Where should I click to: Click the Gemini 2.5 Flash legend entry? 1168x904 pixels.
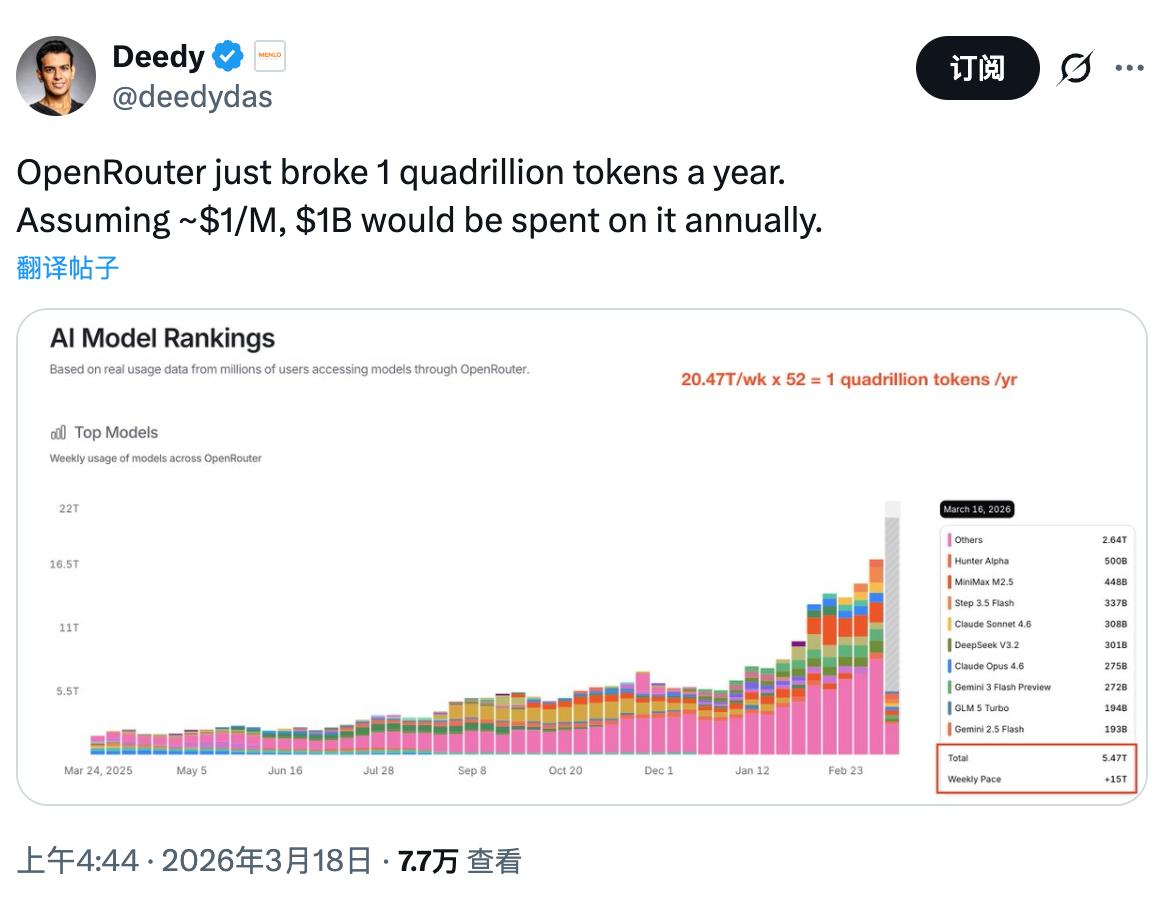[x=989, y=729]
